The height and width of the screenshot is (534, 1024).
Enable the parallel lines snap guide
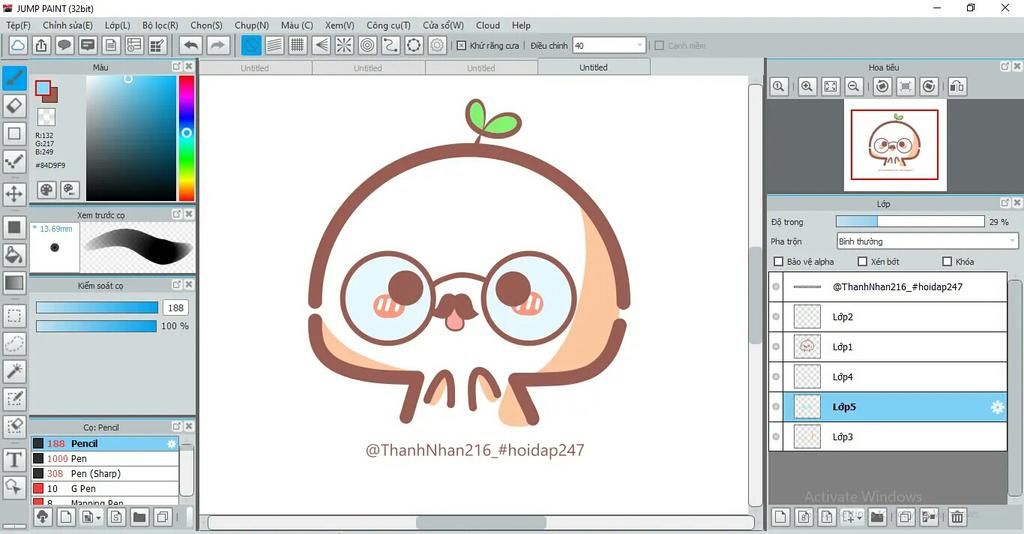[x=274, y=45]
